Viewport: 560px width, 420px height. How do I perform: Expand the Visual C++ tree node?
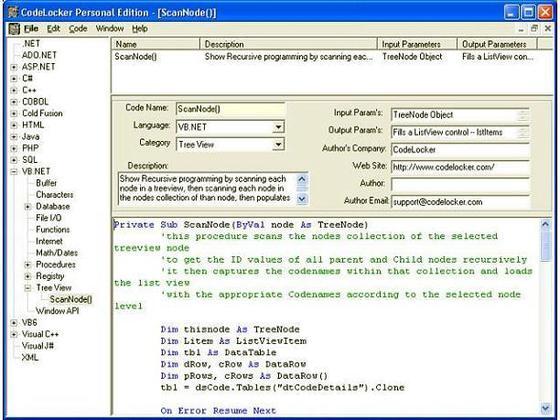[14, 334]
